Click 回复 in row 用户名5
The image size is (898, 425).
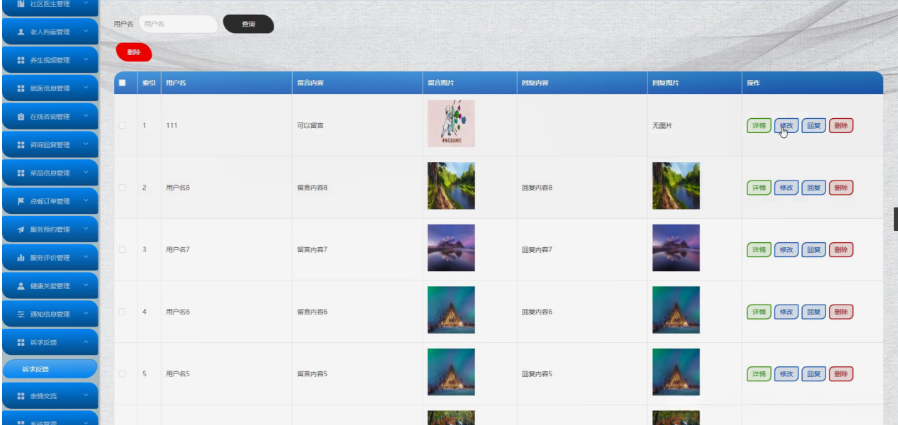tap(813, 374)
